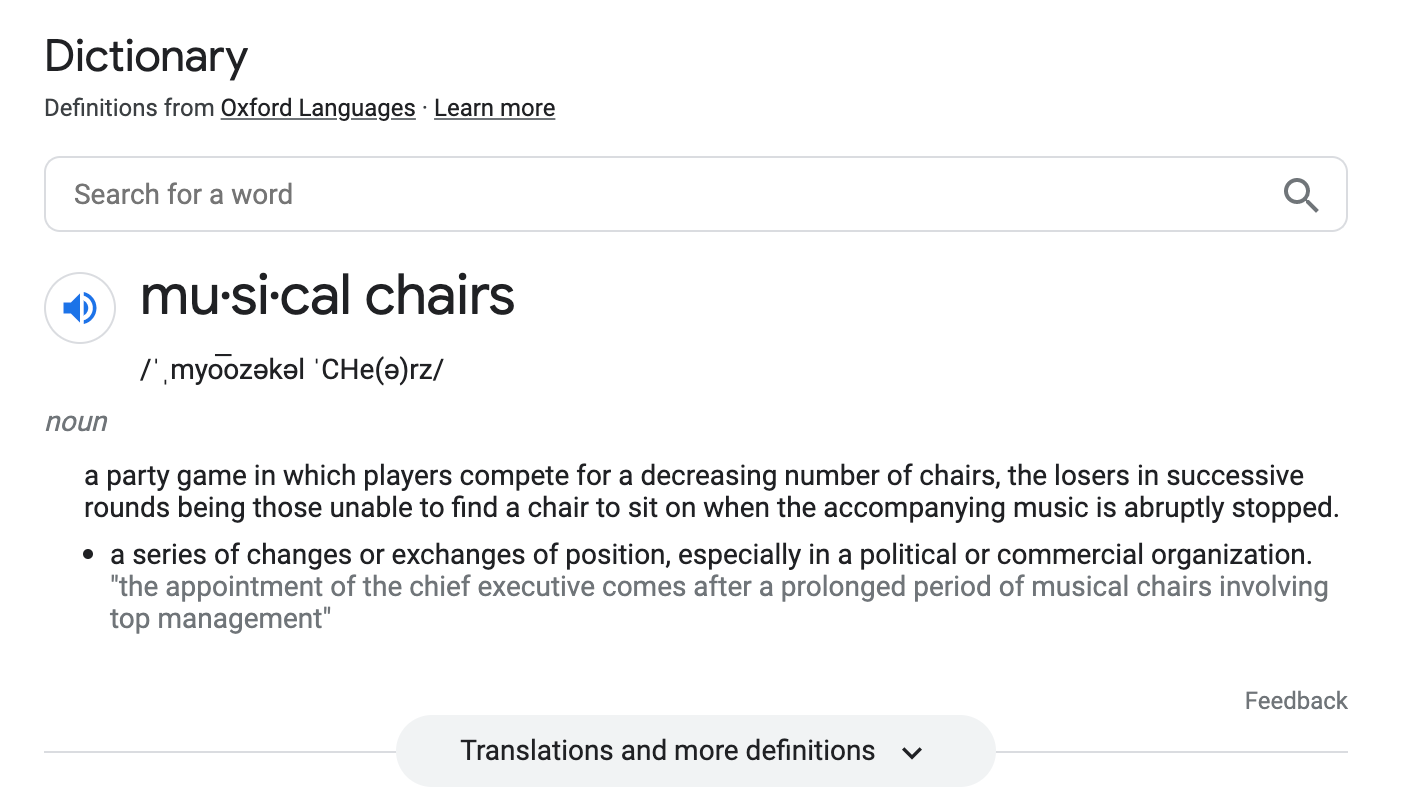Follow the 'Learn more' link

coord(494,108)
